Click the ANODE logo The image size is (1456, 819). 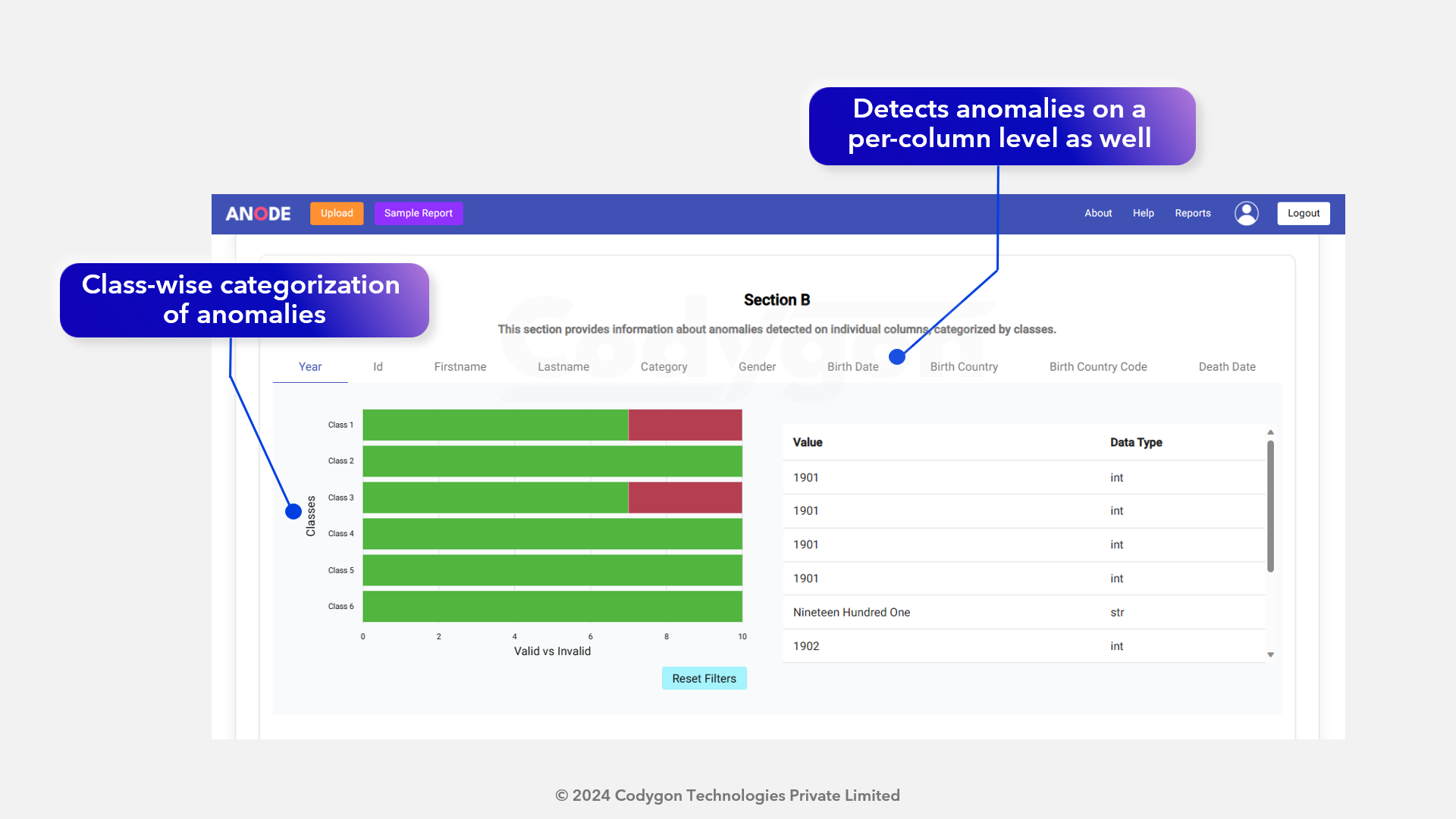(x=258, y=214)
